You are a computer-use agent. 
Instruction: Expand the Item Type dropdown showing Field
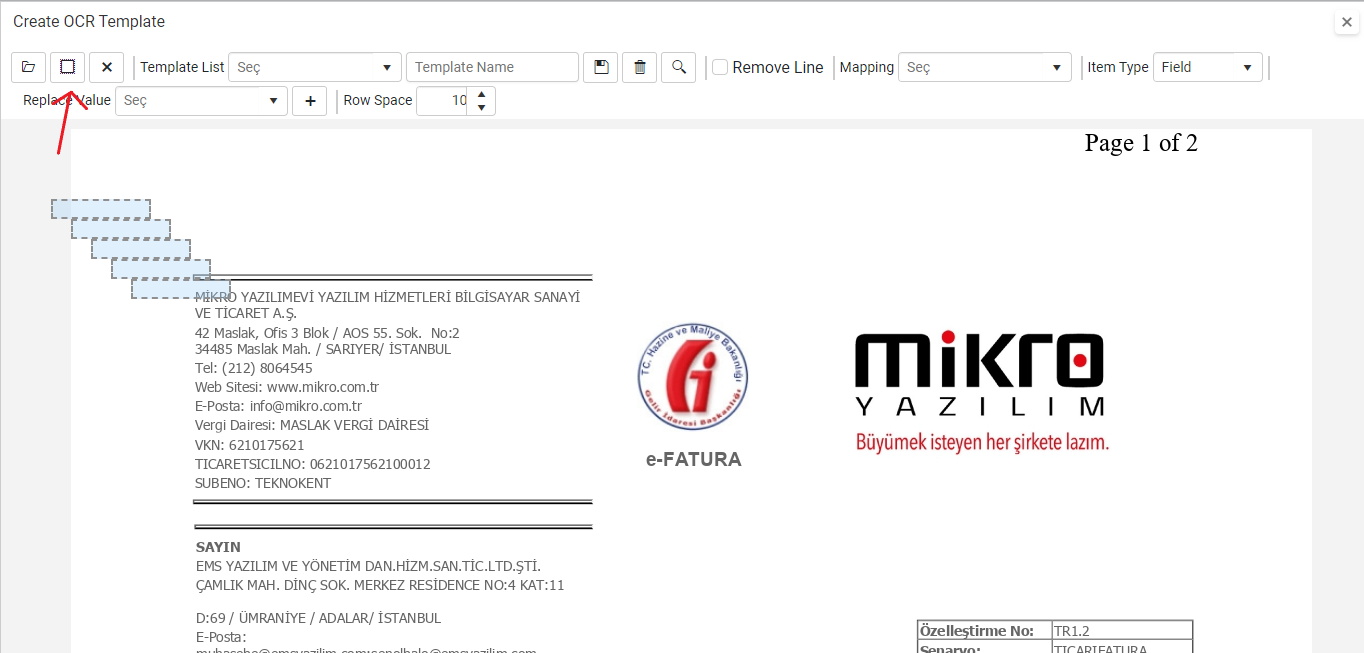click(1208, 67)
